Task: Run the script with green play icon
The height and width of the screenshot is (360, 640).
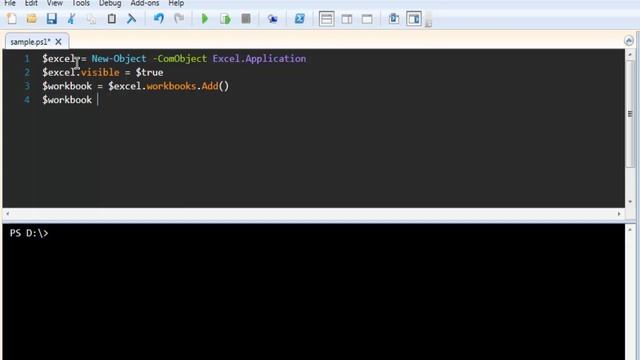Action: point(205,18)
